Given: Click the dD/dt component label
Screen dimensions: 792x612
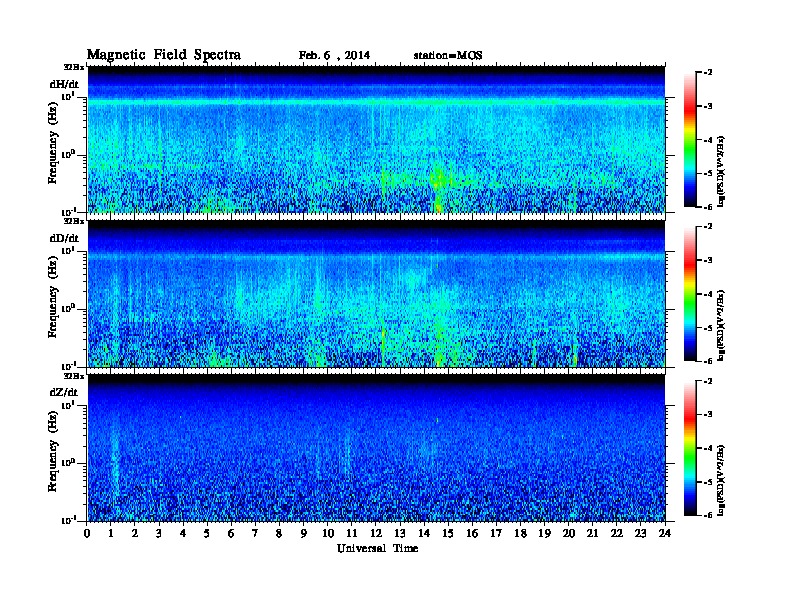Looking at the screenshot, I should [x=64, y=238].
